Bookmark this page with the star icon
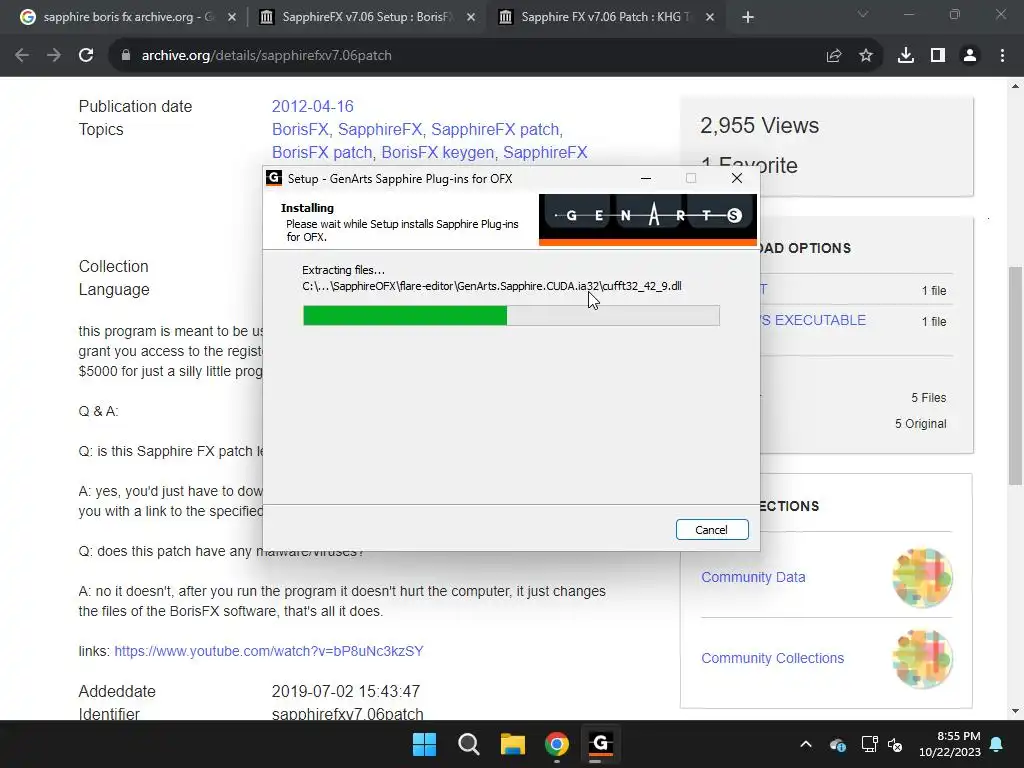1024x768 pixels. 866,56
